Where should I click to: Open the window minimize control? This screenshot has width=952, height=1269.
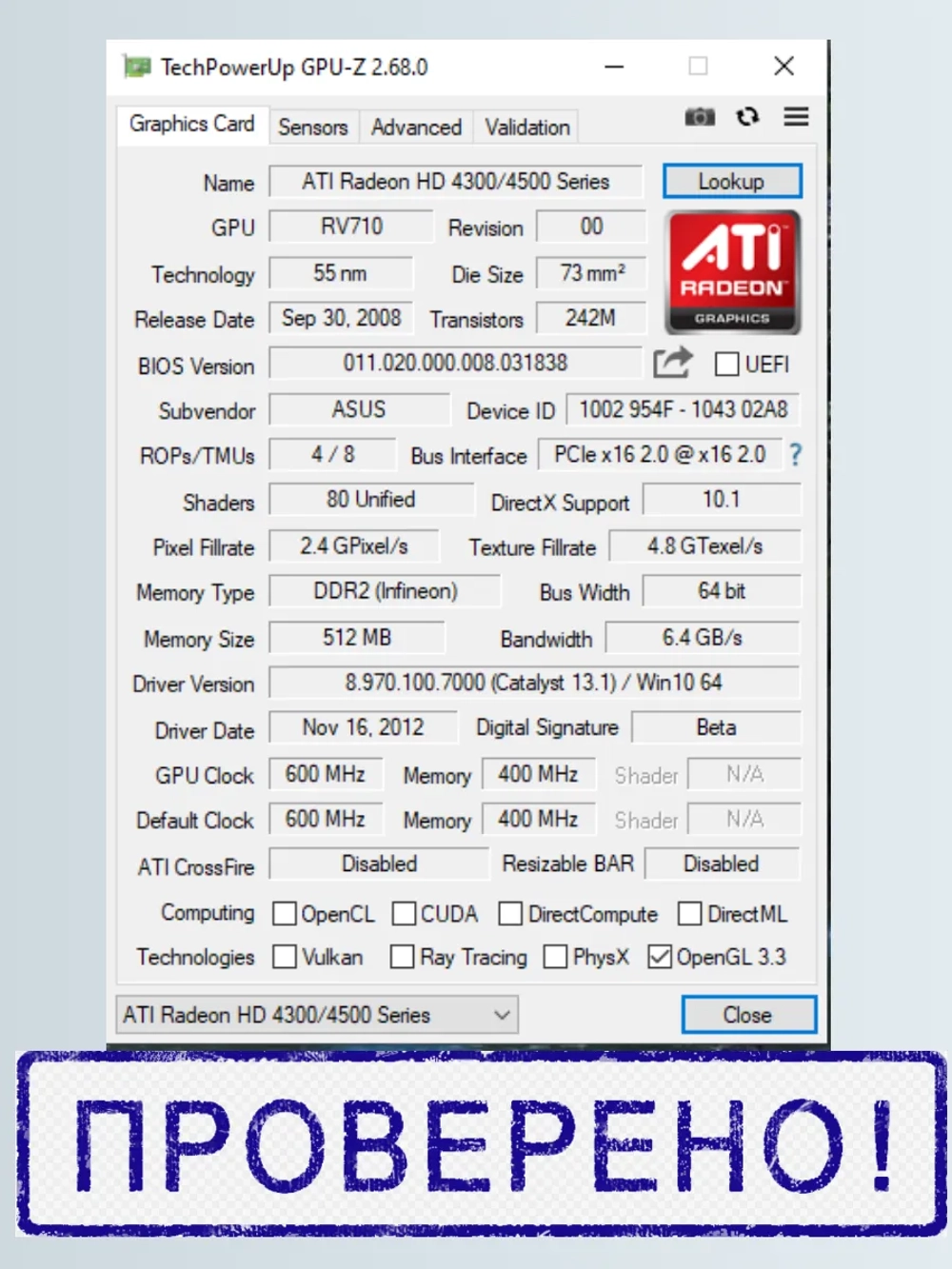tap(614, 67)
